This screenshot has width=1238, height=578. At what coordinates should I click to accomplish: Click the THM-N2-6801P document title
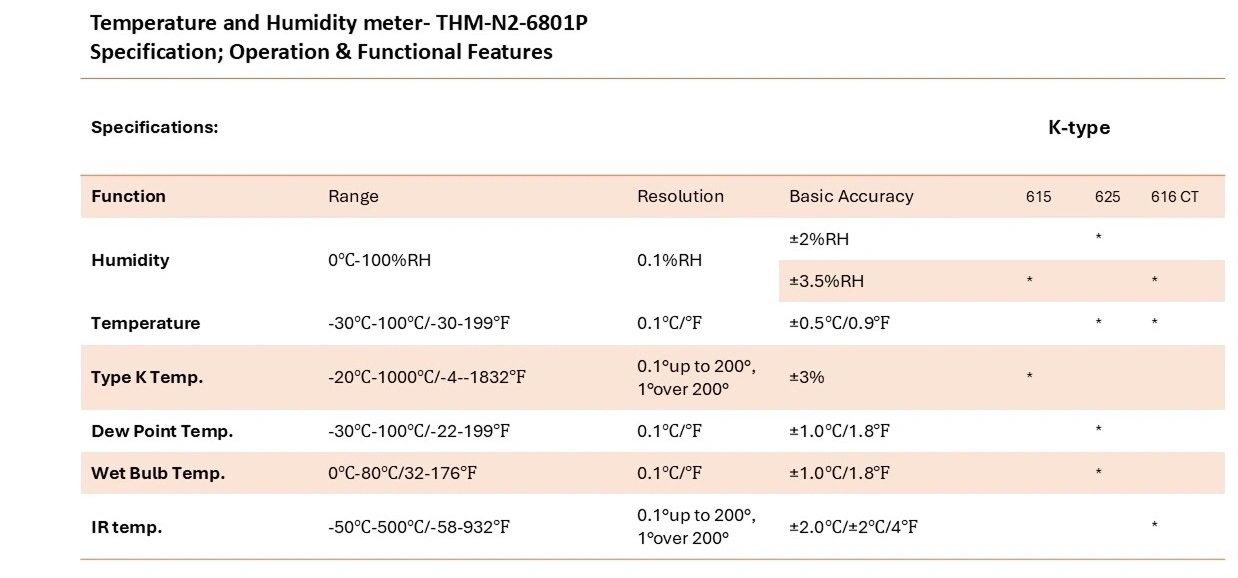(x=338, y=23)
